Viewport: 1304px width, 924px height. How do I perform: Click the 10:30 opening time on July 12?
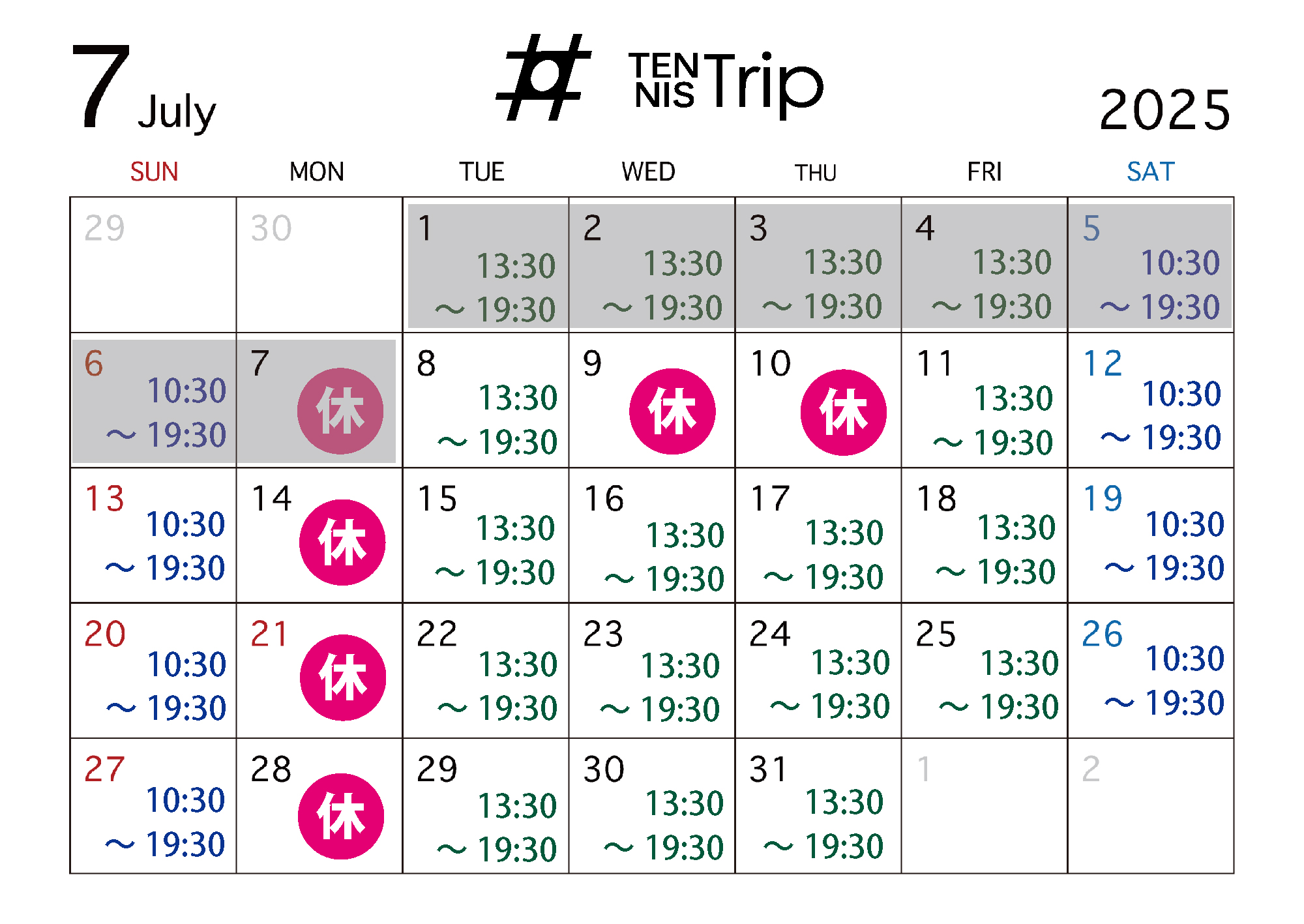coord(1181,394)
